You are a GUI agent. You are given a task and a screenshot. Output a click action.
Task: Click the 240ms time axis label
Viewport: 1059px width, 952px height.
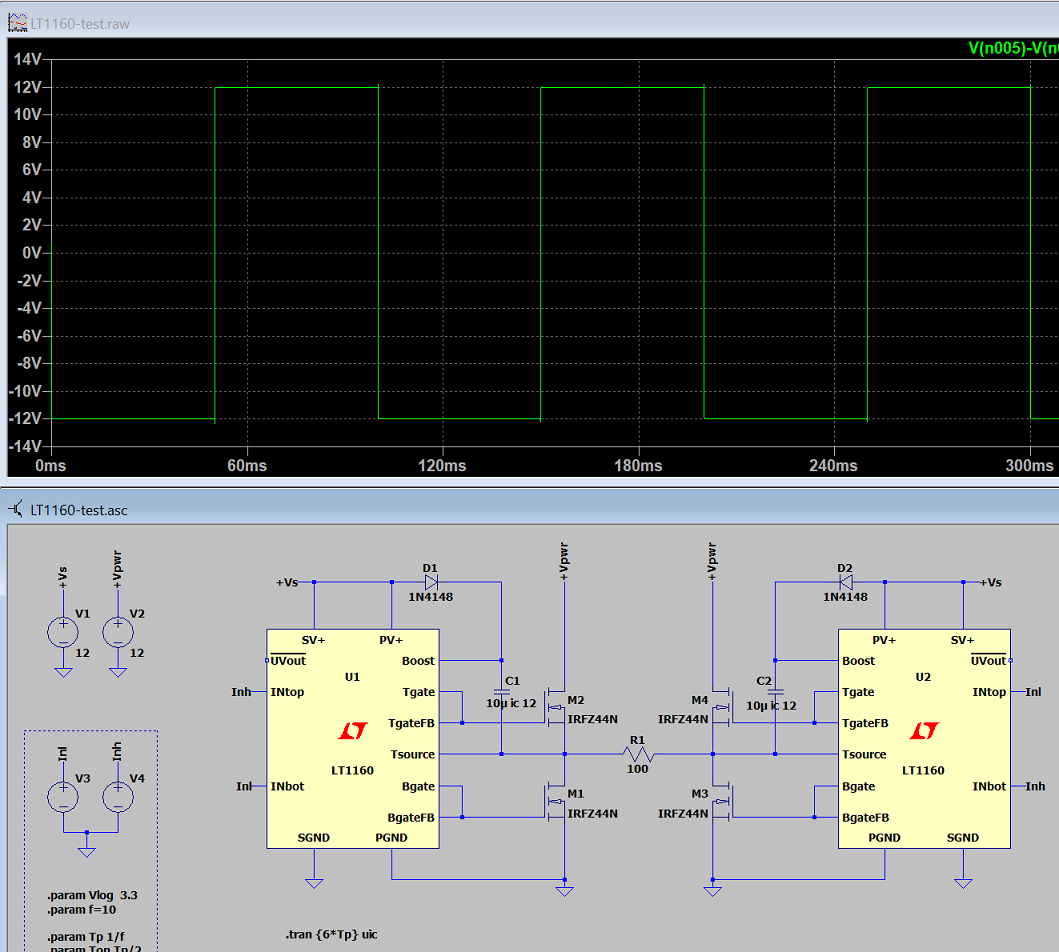point(833,465)
